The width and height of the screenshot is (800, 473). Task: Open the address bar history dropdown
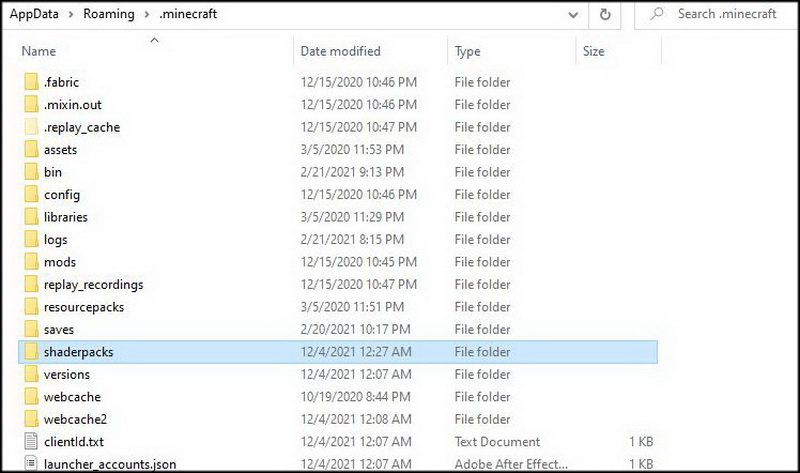[x=573, y=15]
